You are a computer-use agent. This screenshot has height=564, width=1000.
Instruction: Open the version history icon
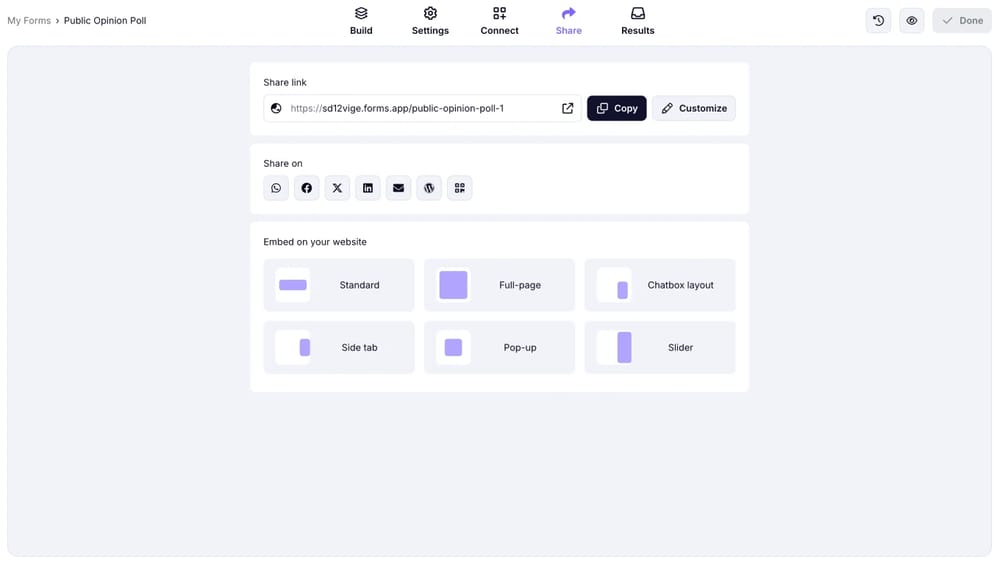coord(878,20)
